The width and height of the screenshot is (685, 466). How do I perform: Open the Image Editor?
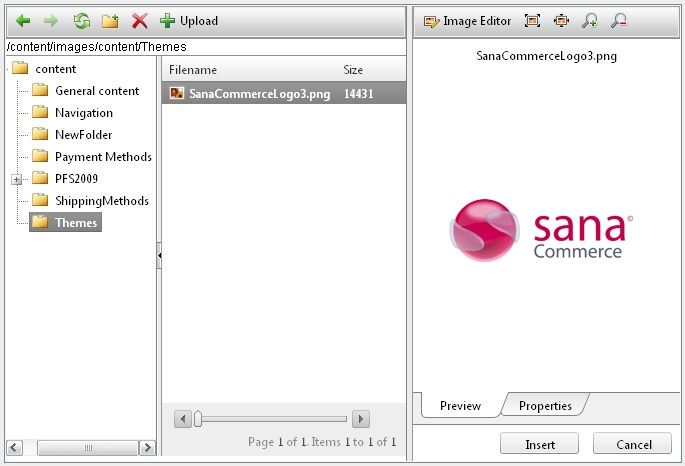pyautogui.click(x=467, y=21)
